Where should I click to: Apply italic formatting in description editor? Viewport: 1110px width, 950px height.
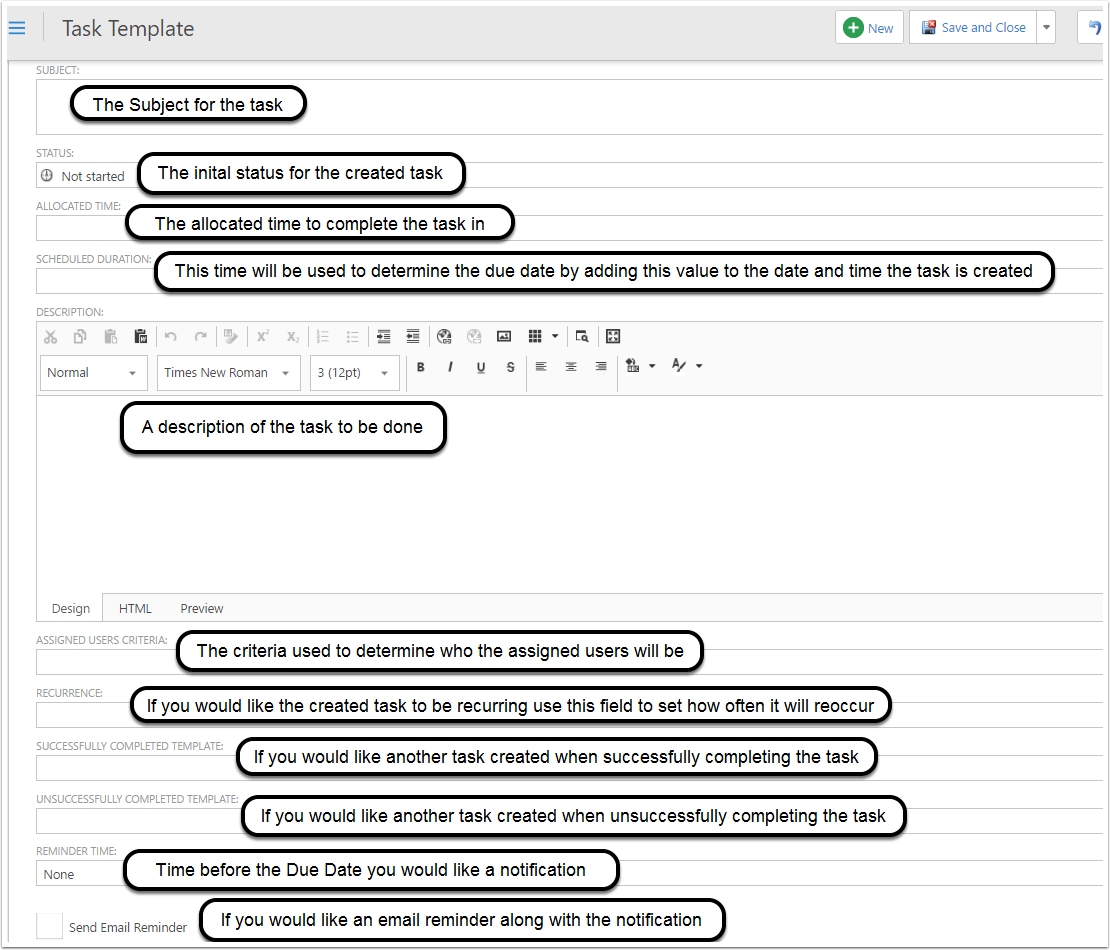(450, 367)
